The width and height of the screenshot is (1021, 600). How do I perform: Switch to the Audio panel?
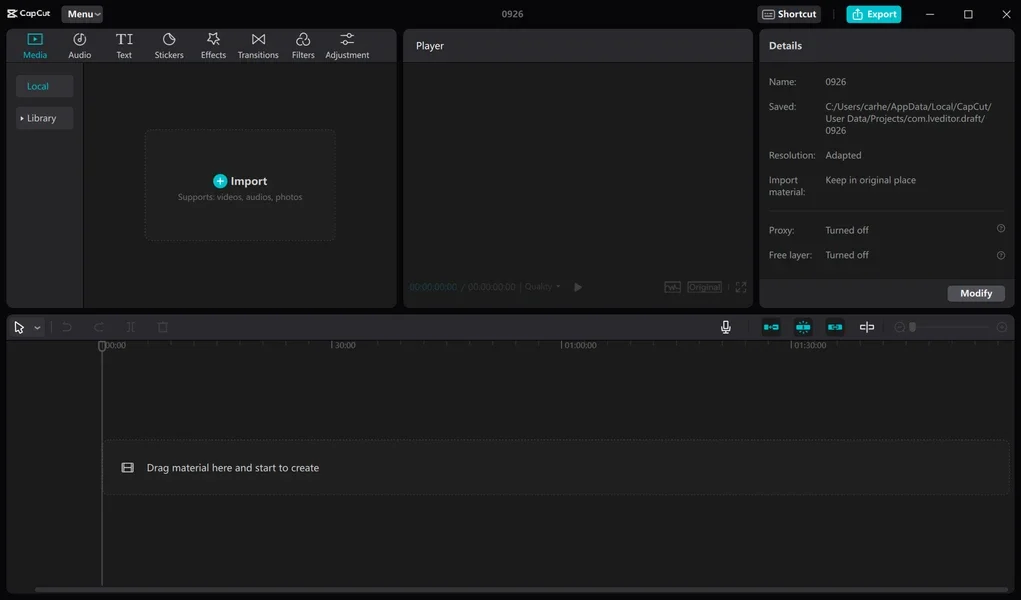79,44
